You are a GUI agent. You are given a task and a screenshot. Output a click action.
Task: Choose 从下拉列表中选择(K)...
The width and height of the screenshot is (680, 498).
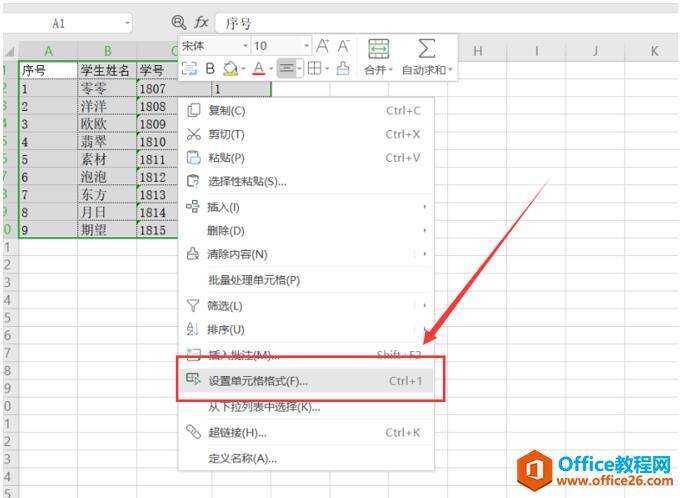click(x=306, y=407)
